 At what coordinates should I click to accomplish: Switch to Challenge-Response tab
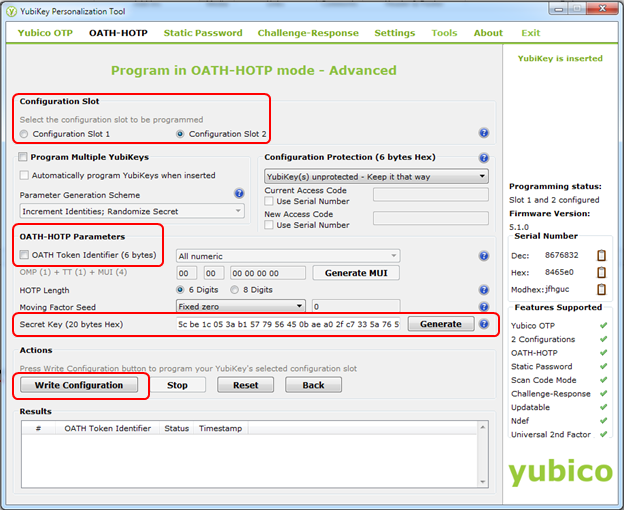tap(308, 33)
